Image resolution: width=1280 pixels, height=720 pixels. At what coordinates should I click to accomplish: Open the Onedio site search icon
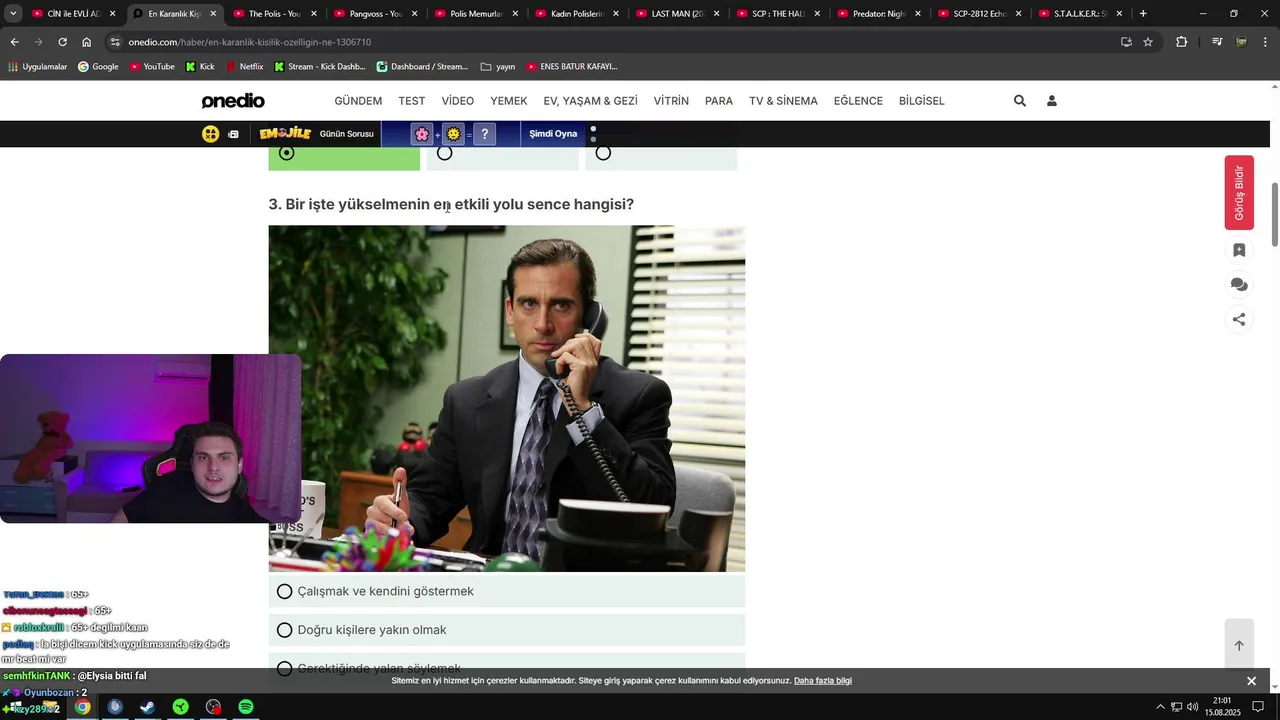point(1019,101)
